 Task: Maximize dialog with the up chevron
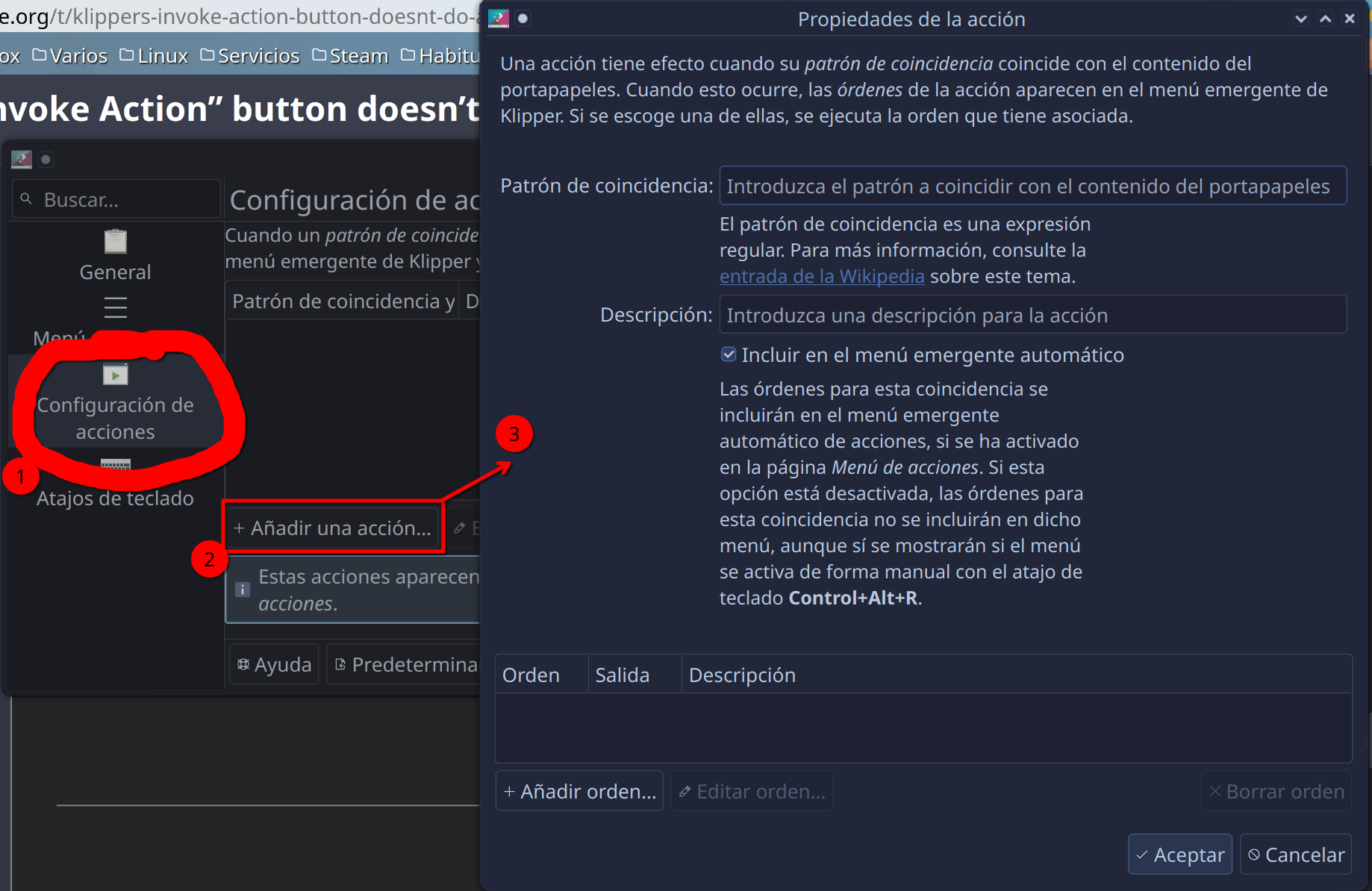pos(1326,19)
